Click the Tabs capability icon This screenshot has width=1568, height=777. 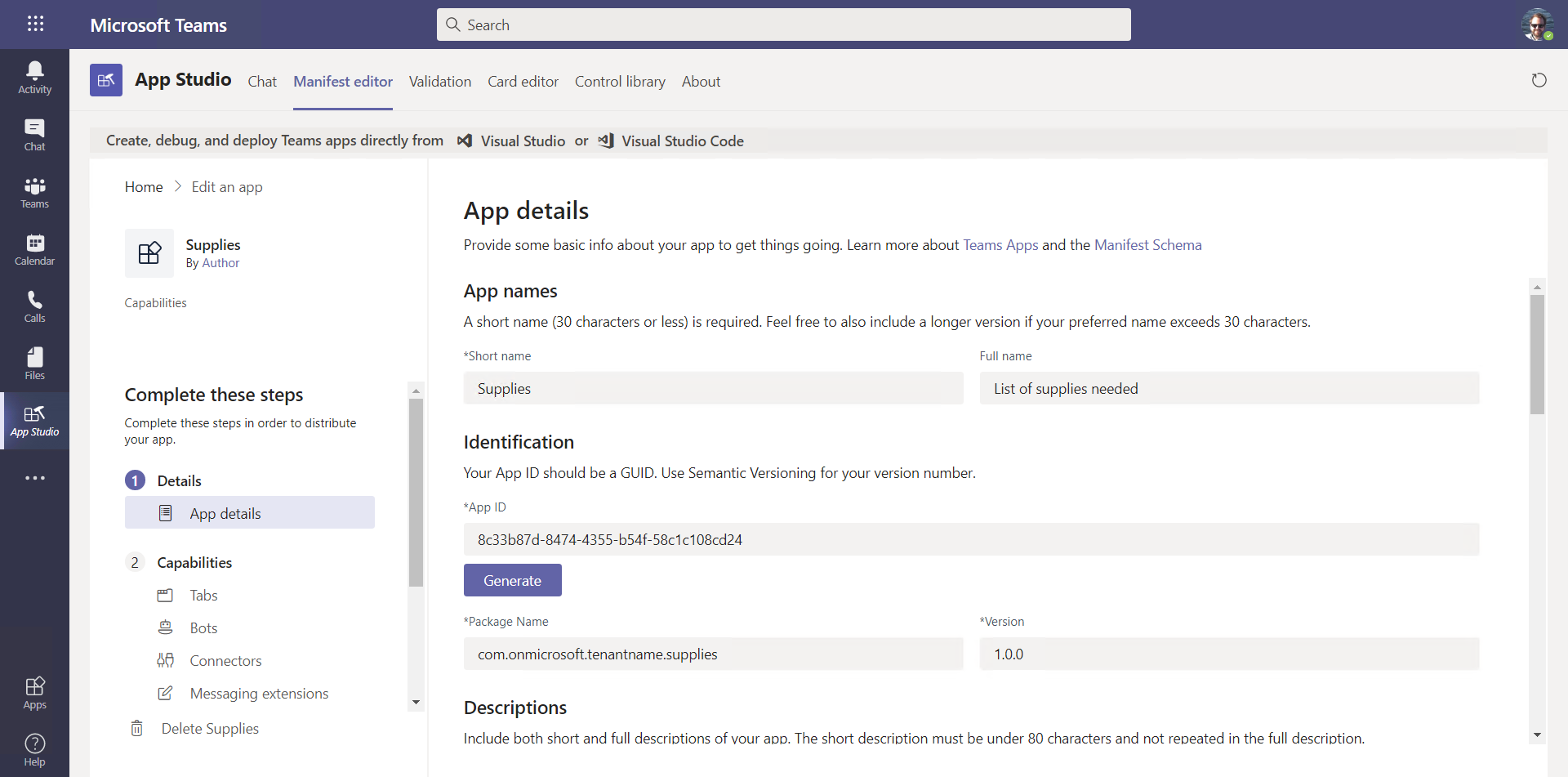[165, 595]
